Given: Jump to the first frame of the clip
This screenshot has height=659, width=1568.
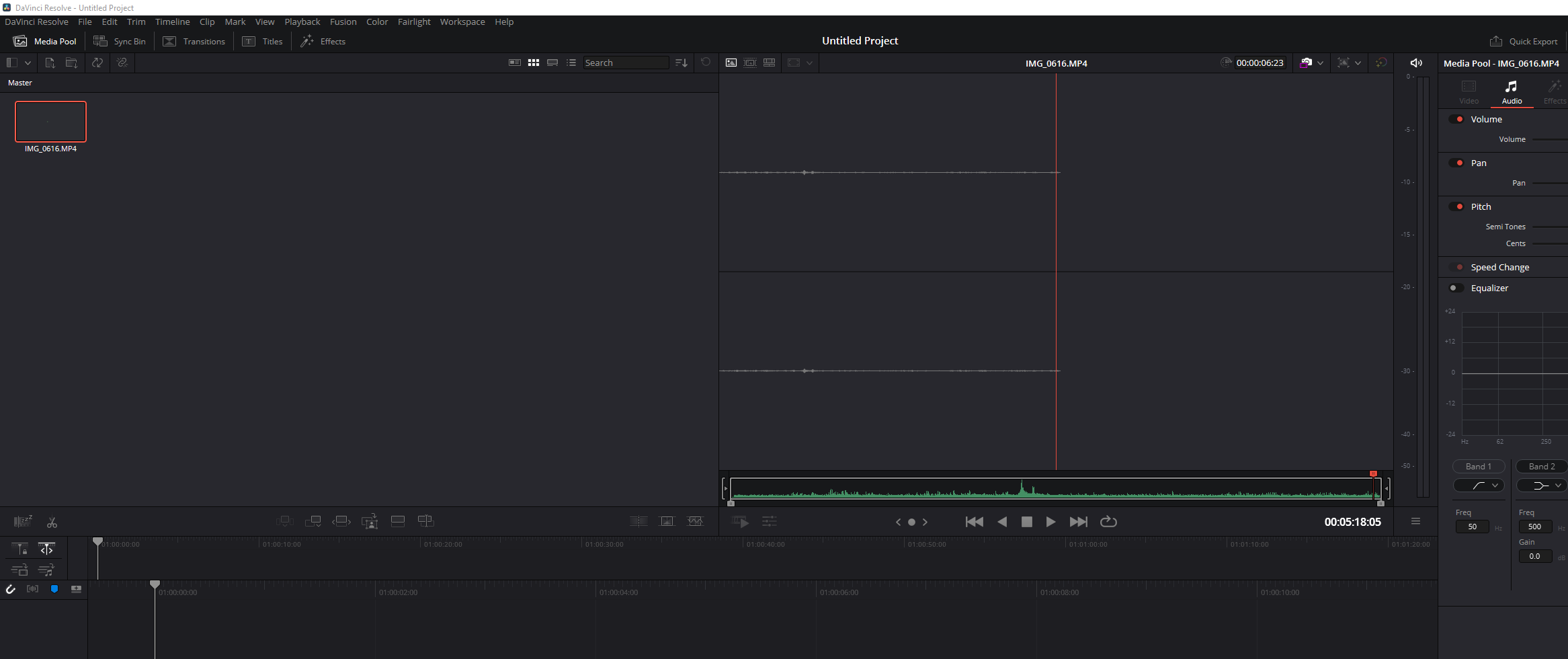Looking at the screenshot, I should 974,522.
